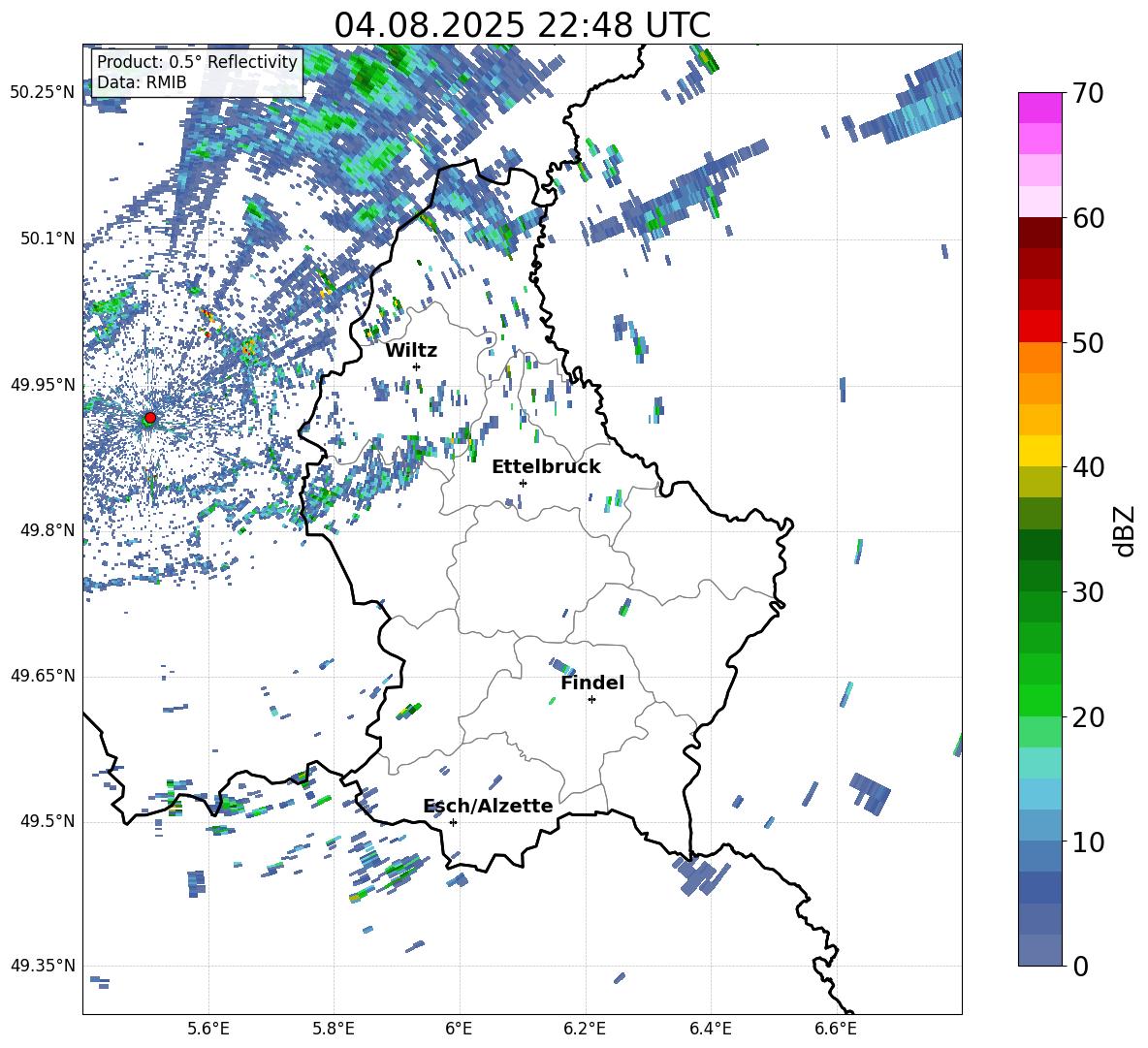
Task: Click the 5.6°E longitude label
Action: (x=207, y=1029)
